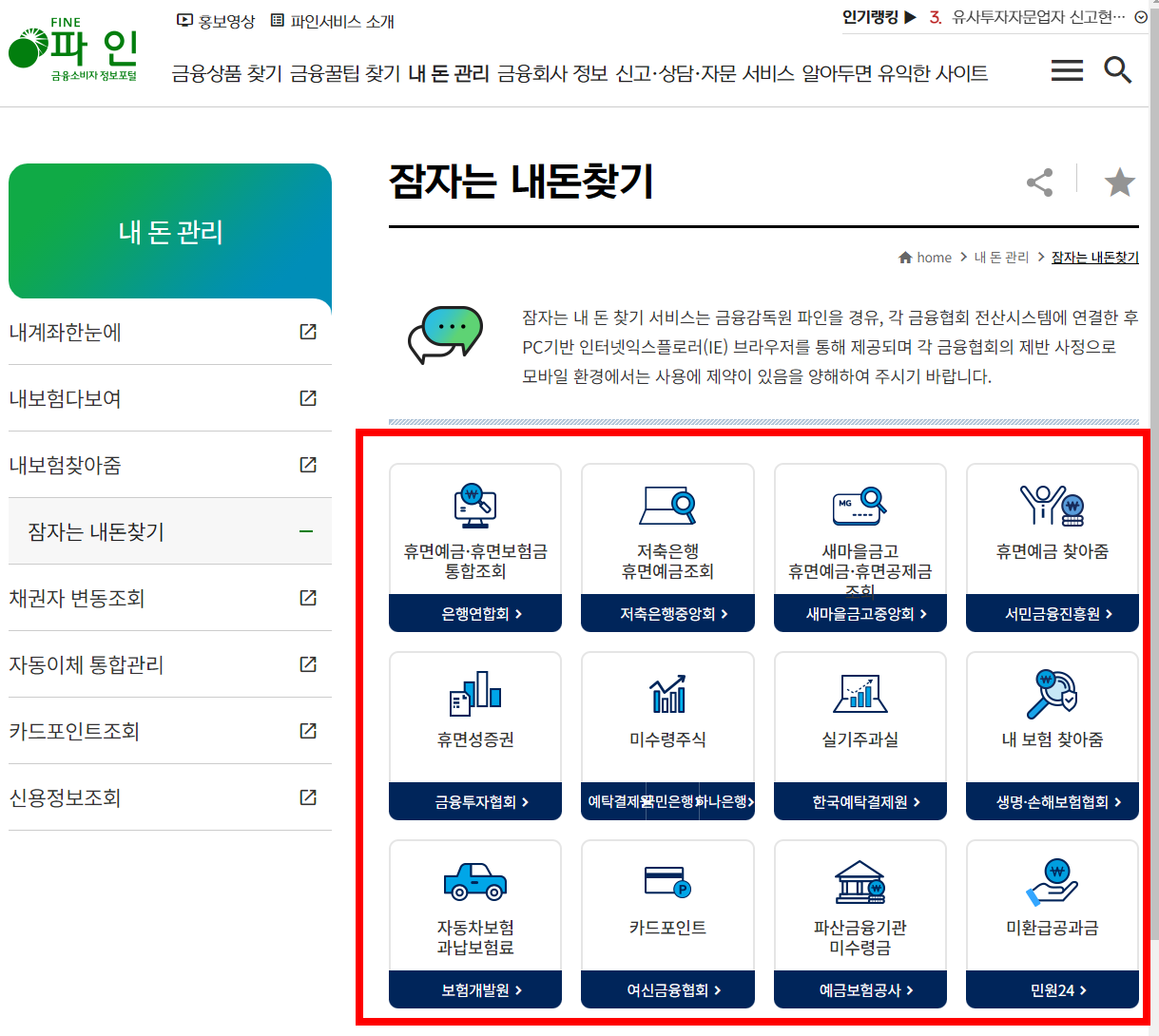Image resolution: width=1159 pixels, height=1036 pixels.
Task: Go to 서민금융진흥원 button
Action: tap(1053, 614)
